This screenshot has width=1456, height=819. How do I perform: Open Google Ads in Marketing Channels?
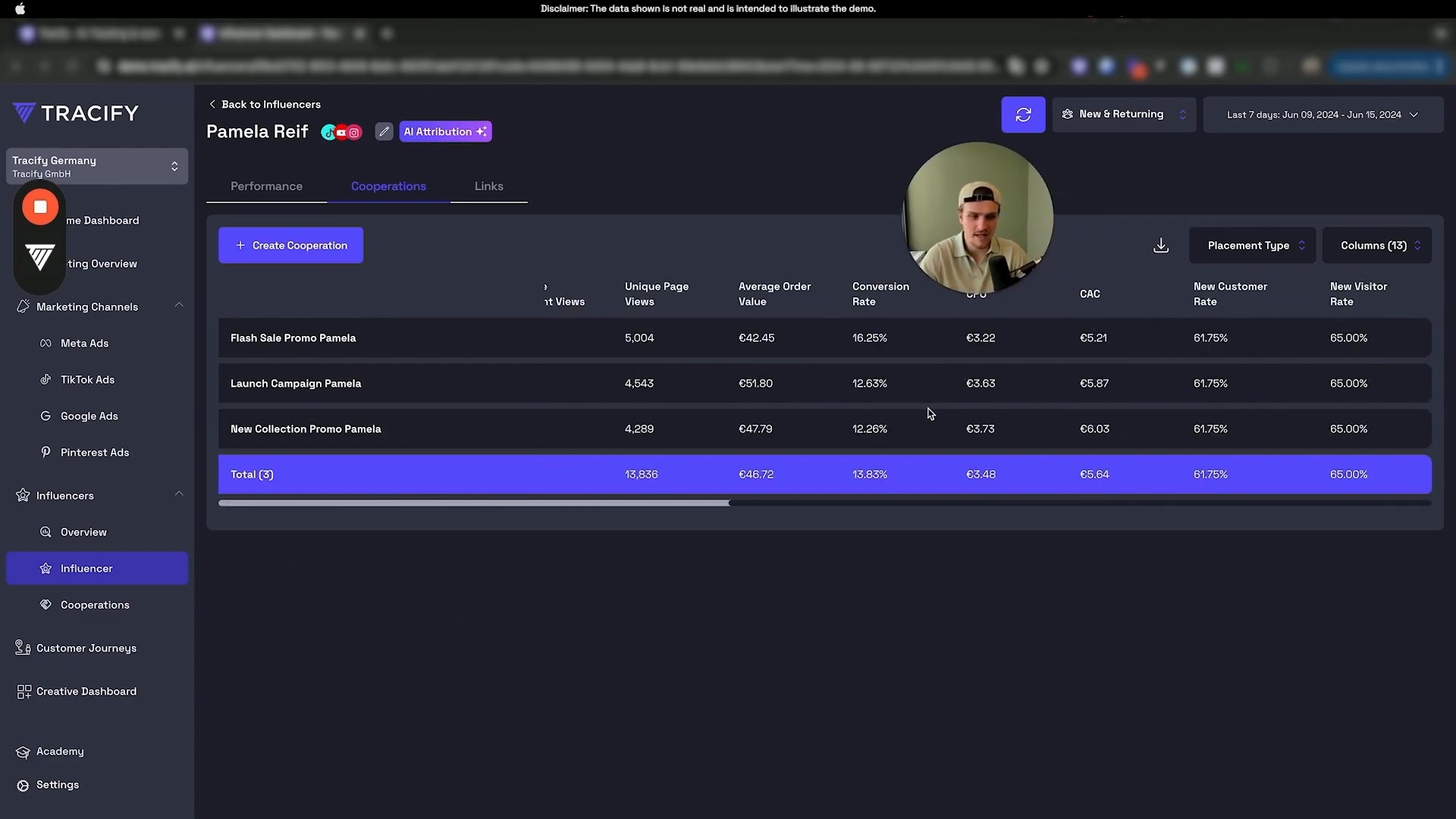[x=89, y=416]
